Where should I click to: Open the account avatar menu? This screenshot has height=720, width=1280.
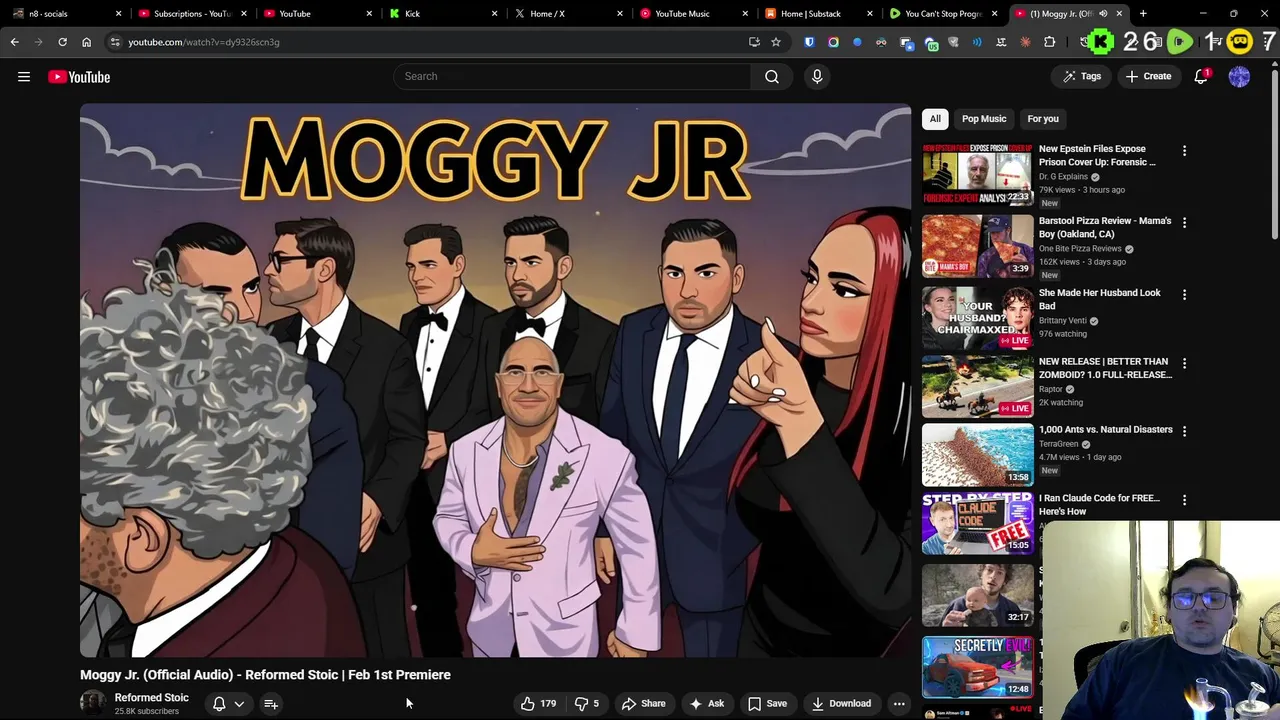point(1239,76)
